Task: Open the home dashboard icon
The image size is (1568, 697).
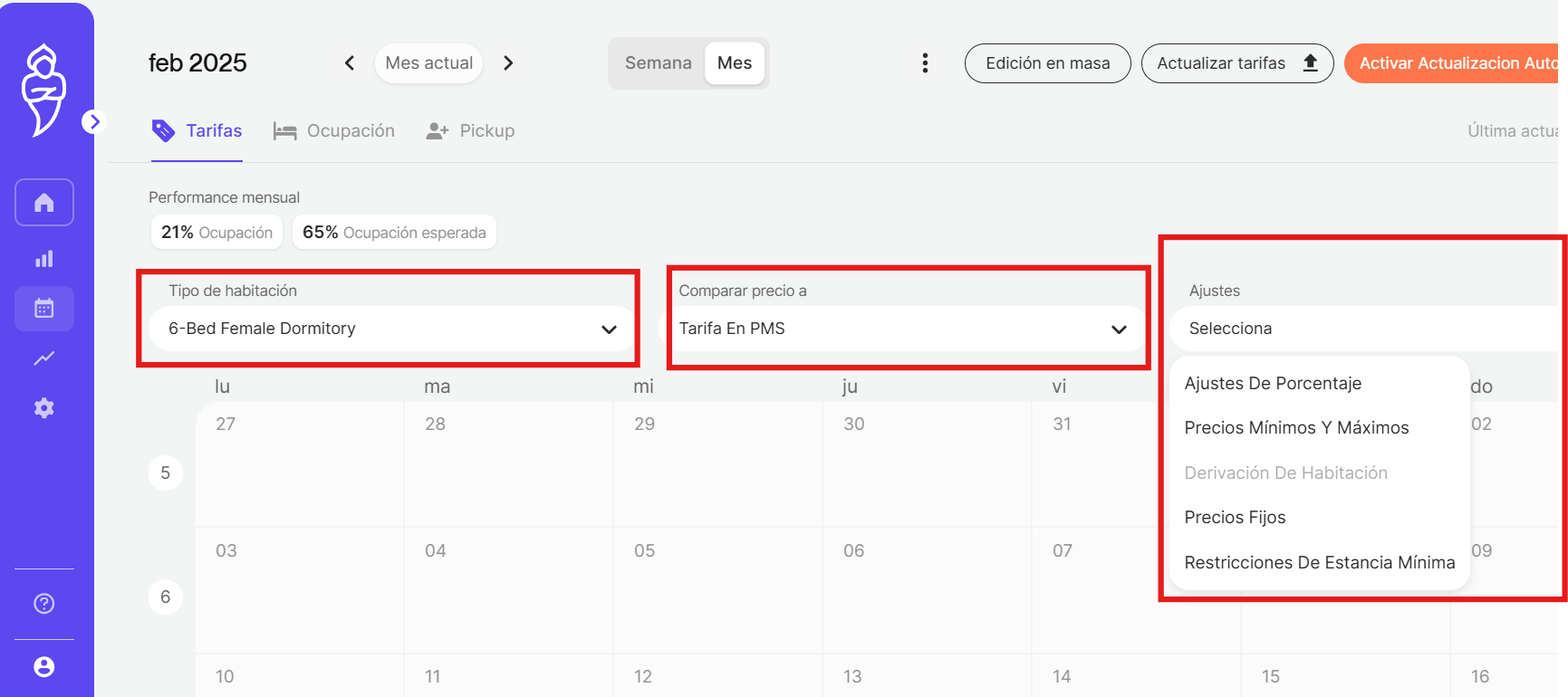Action: 44,202
